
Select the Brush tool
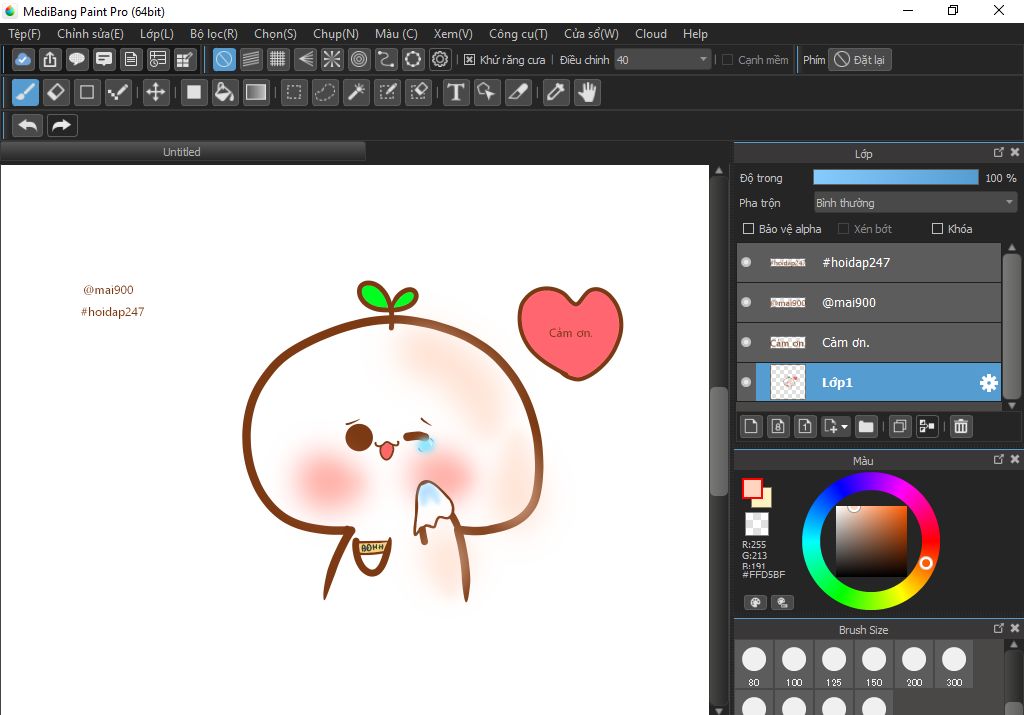tap(26, 93)
